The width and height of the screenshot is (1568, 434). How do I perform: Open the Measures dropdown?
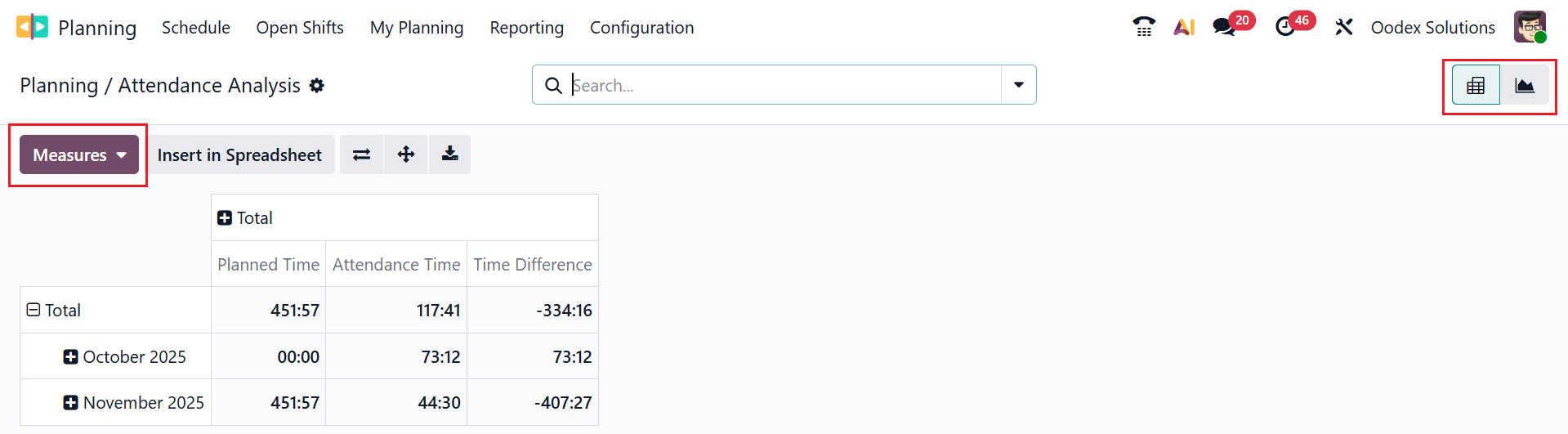point(79,155)
